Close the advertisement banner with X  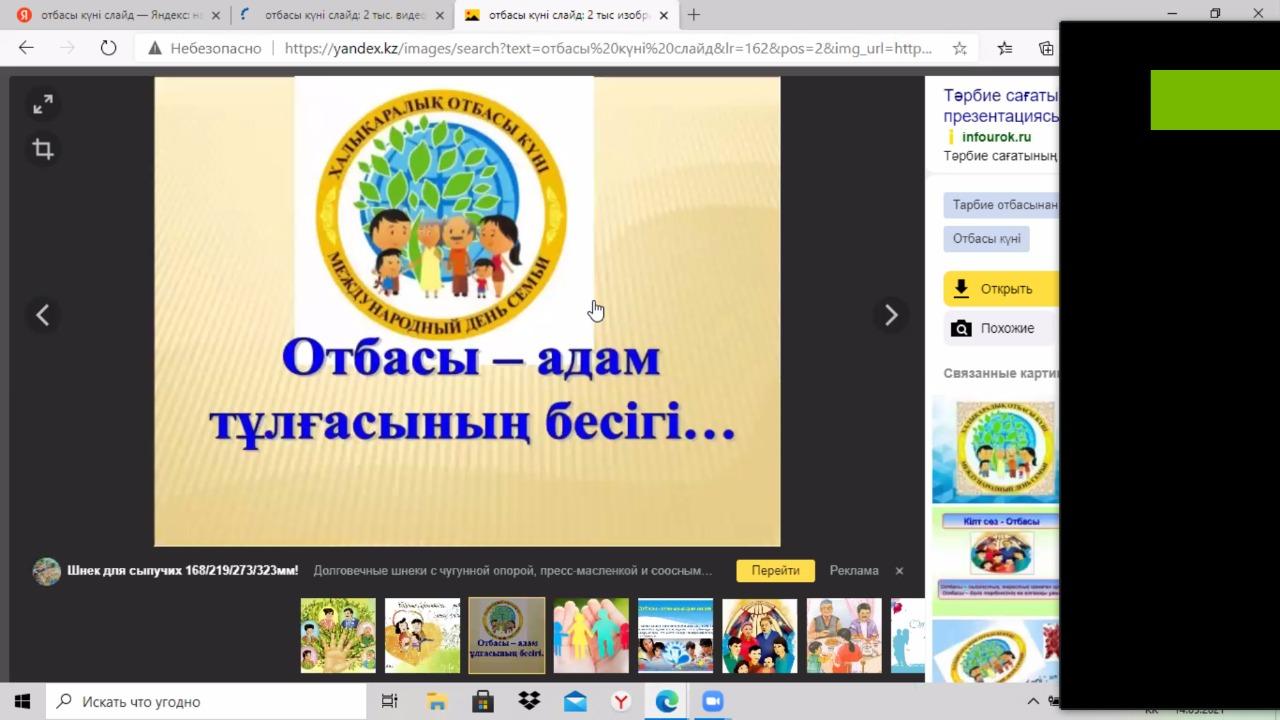(x=899, y=571)
